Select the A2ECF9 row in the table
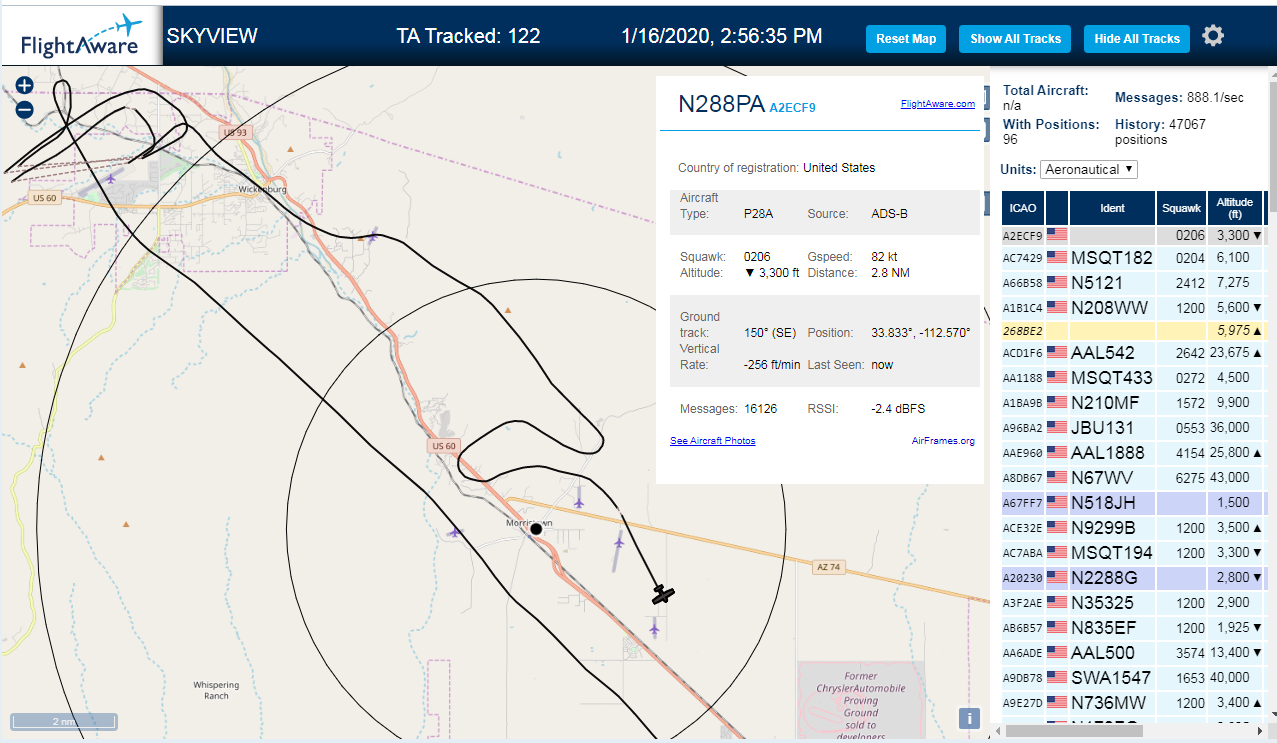 (1133, 235)
